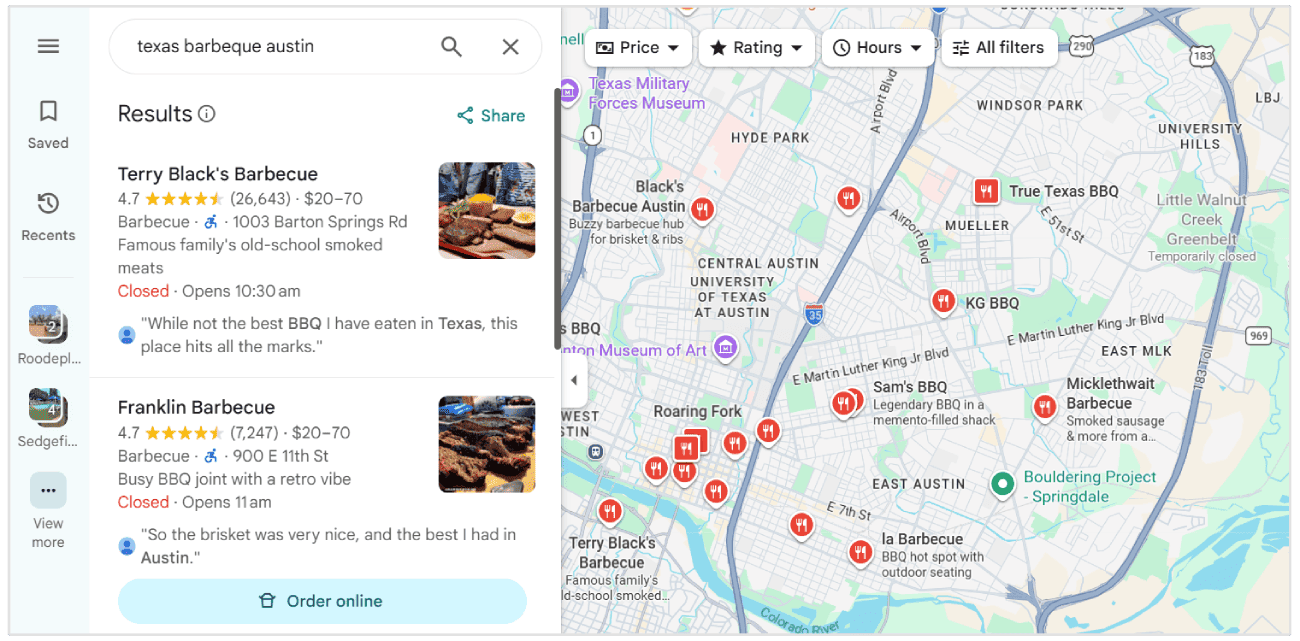Click Terry Black's reviewer avatar icon
1300x641 pixels.
click(x=127, y=335)
